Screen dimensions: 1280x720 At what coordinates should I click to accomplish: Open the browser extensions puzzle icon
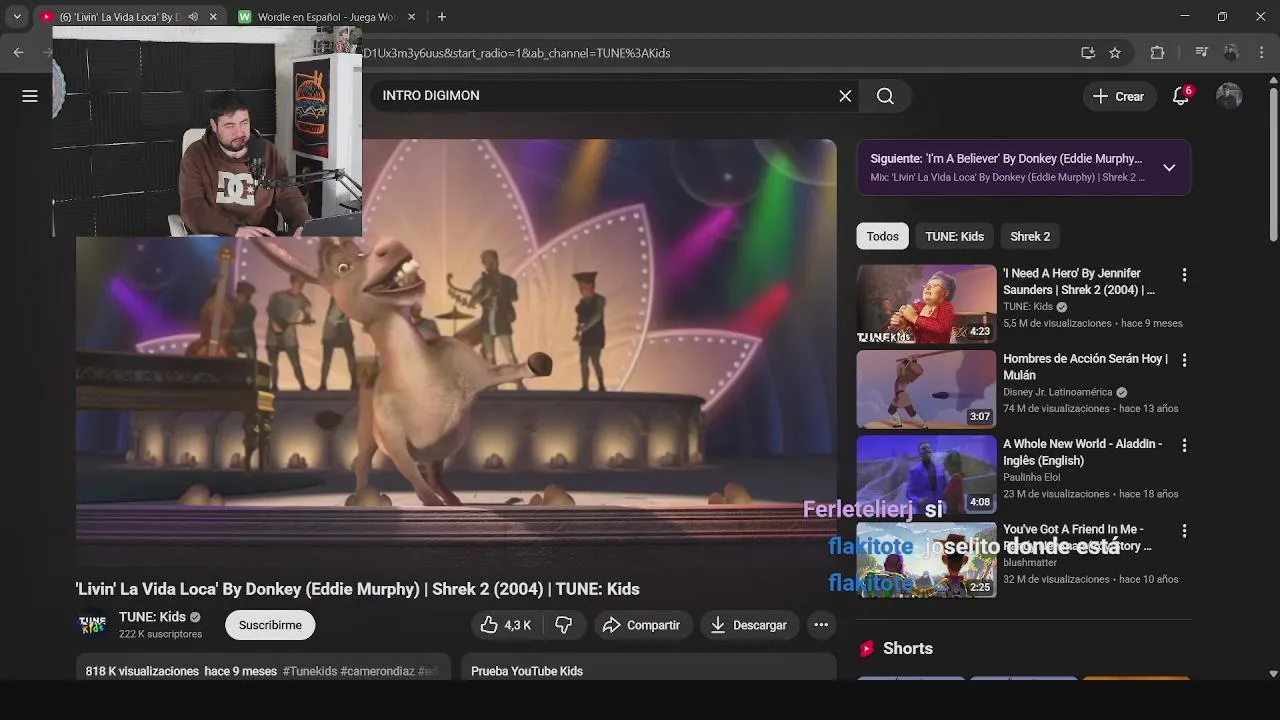point(1158,53)
